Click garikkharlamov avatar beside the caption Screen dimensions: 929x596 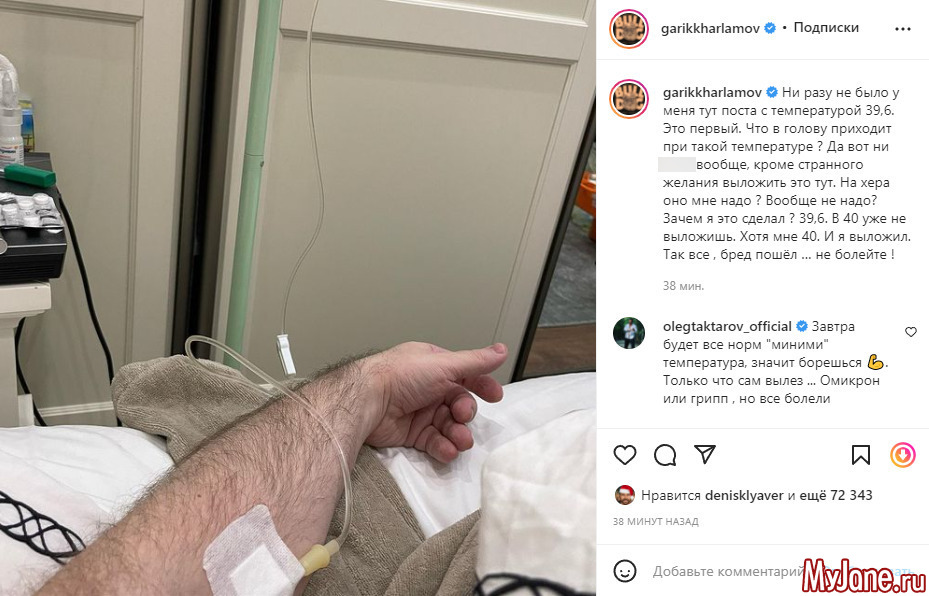(x=629, y=99)
